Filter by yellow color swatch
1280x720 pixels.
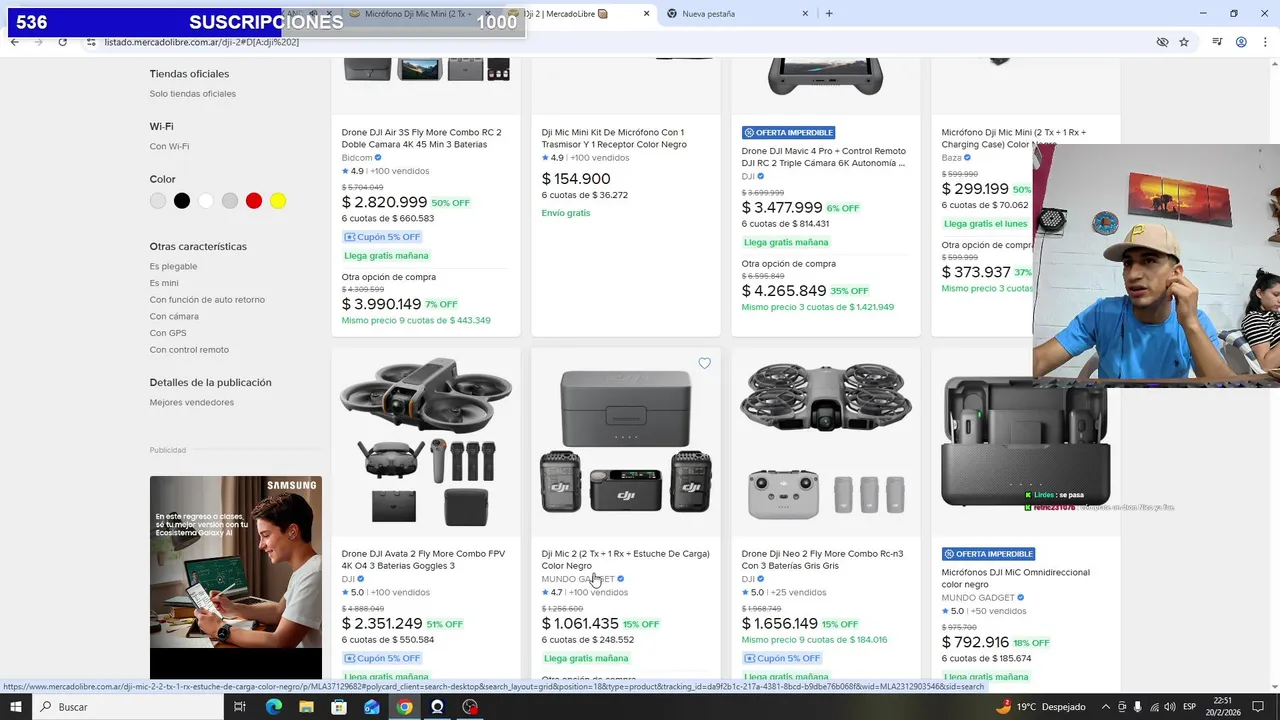point(278,201)
